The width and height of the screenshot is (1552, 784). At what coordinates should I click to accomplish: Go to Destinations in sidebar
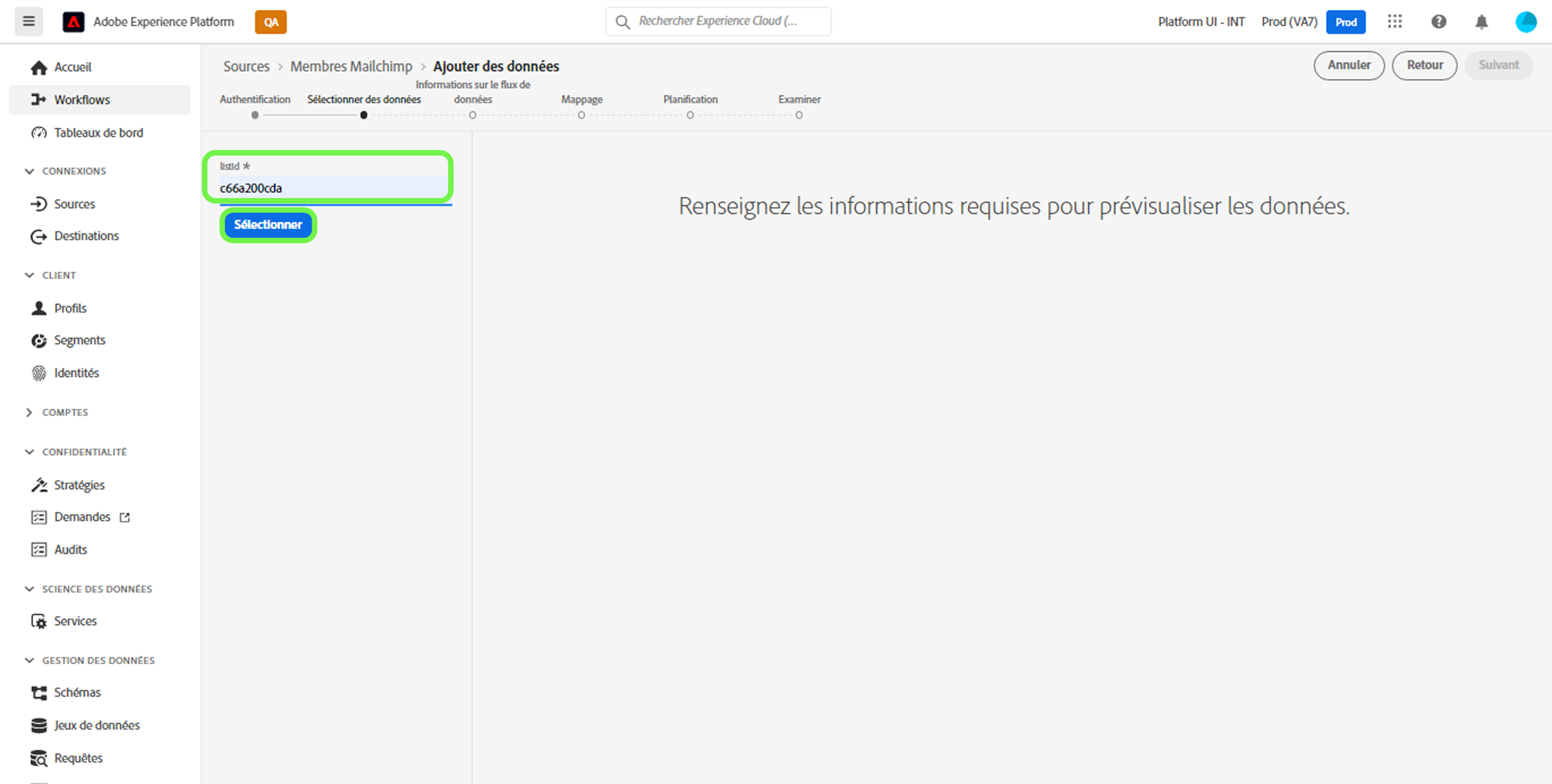(86, 236)
